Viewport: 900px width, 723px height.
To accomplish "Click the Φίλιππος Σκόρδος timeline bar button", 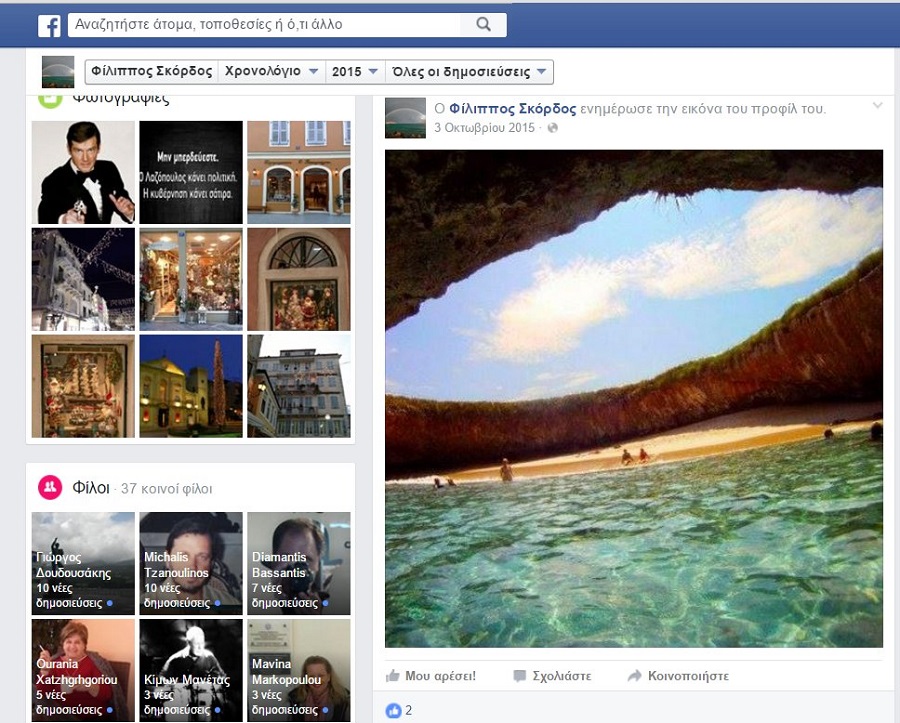I will (151, 72).
